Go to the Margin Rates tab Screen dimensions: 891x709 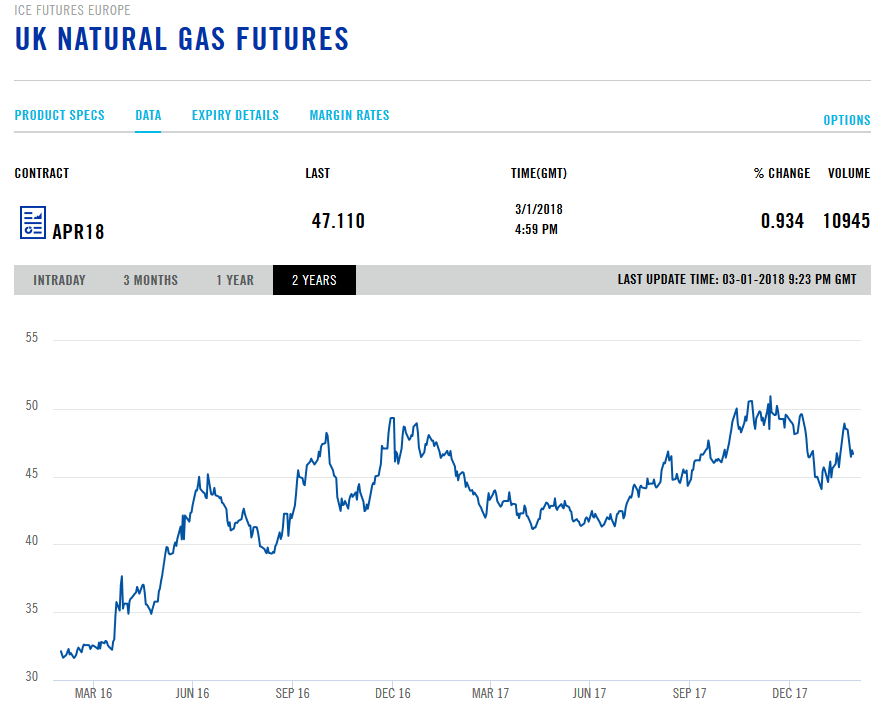point(349,115)
